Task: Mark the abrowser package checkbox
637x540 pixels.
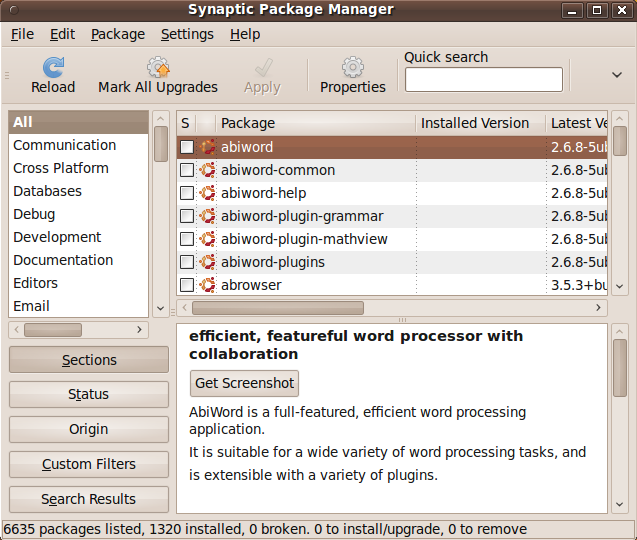Action: pos(187,285)
